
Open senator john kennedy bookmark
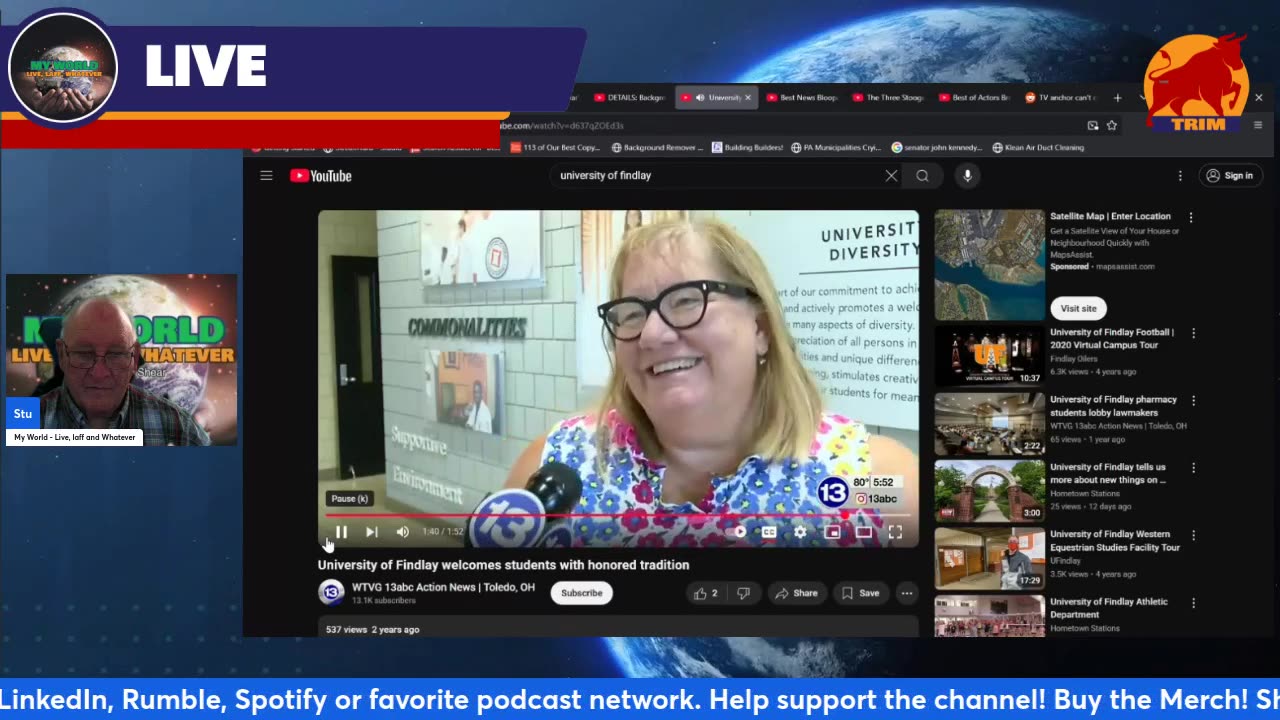(x=937, y=148)
